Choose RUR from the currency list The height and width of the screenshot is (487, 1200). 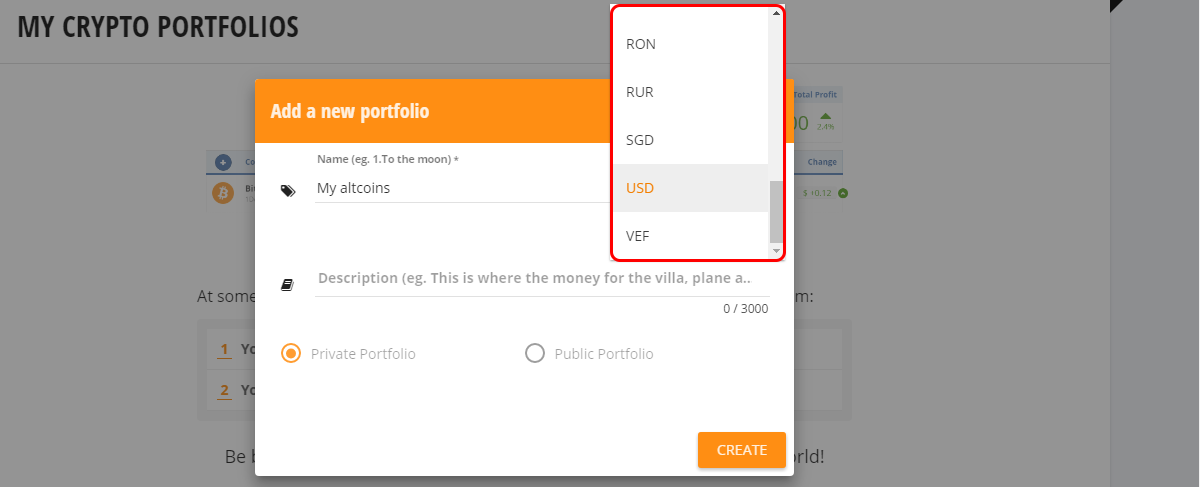coord(690,92)
